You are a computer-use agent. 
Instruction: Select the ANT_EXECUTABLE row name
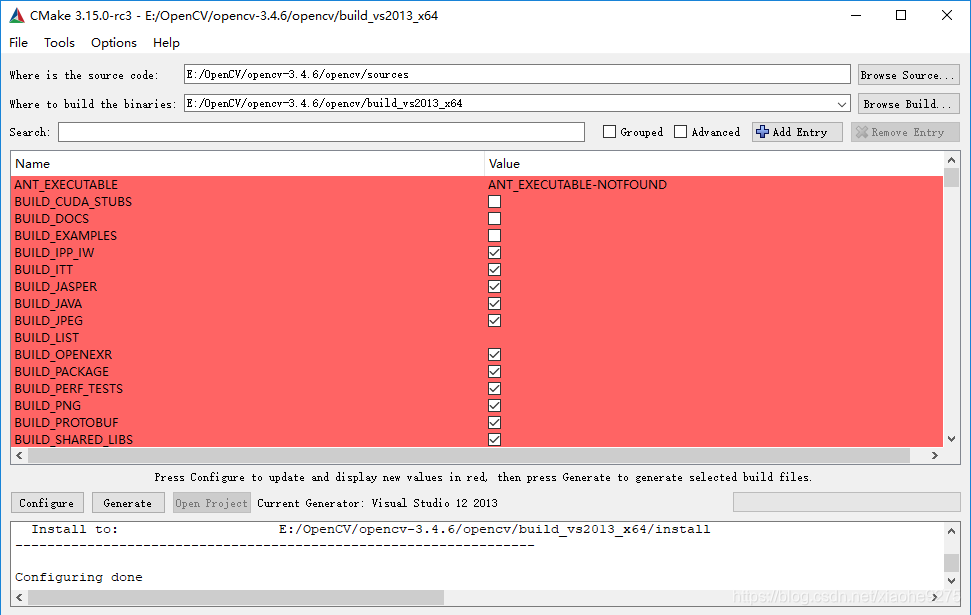tap(66, 185)
